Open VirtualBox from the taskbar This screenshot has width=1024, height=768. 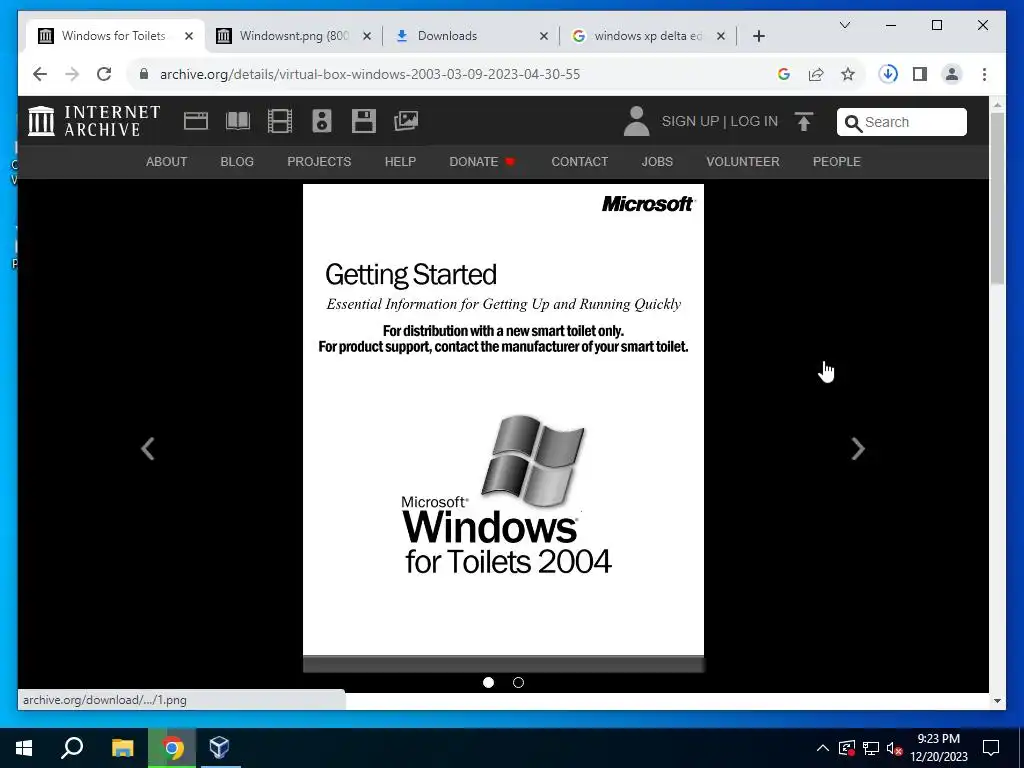(x=219, y=747)
